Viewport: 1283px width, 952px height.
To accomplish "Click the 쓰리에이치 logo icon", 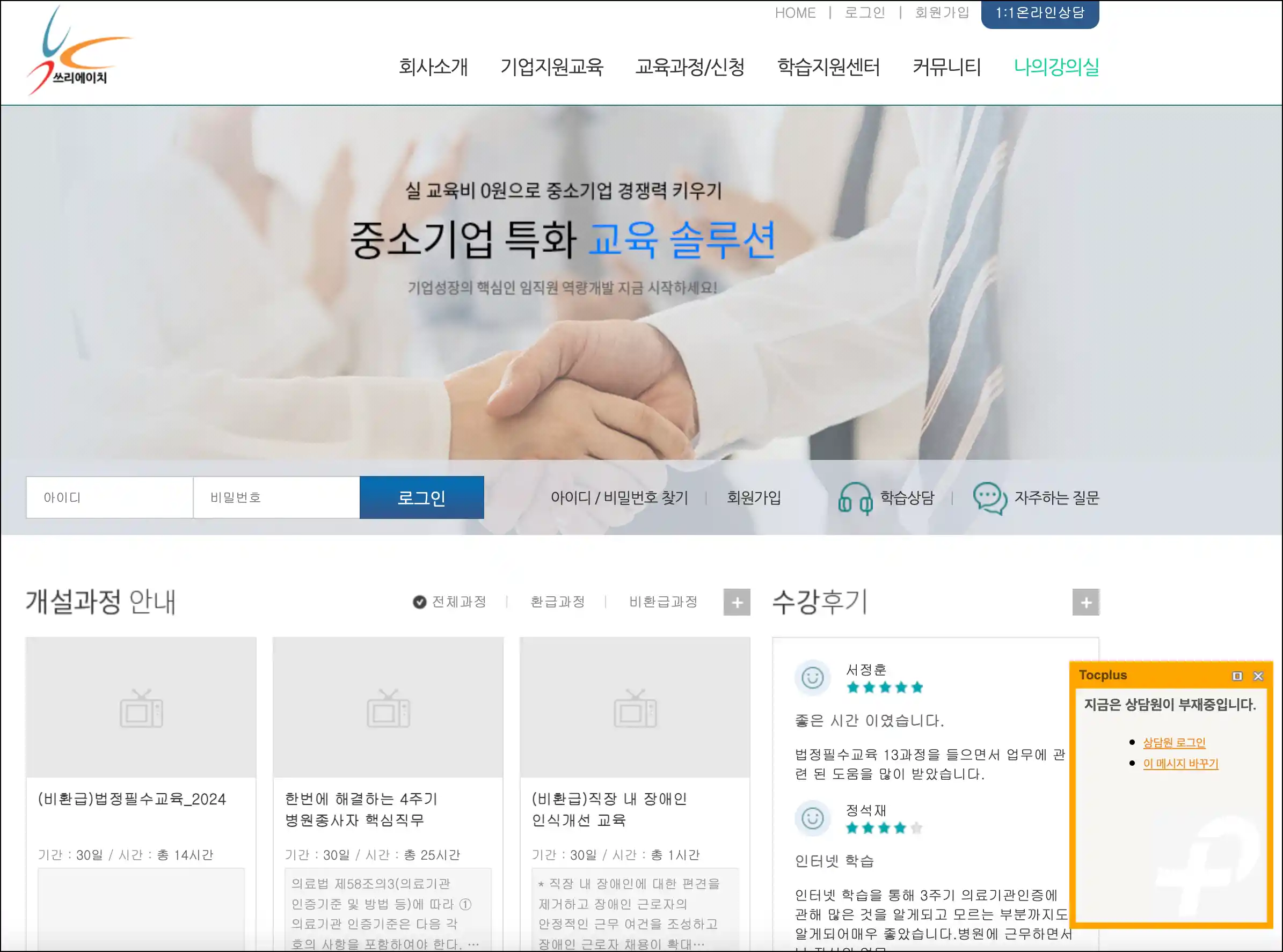I will pyautogui.click(x=77, y=52).
